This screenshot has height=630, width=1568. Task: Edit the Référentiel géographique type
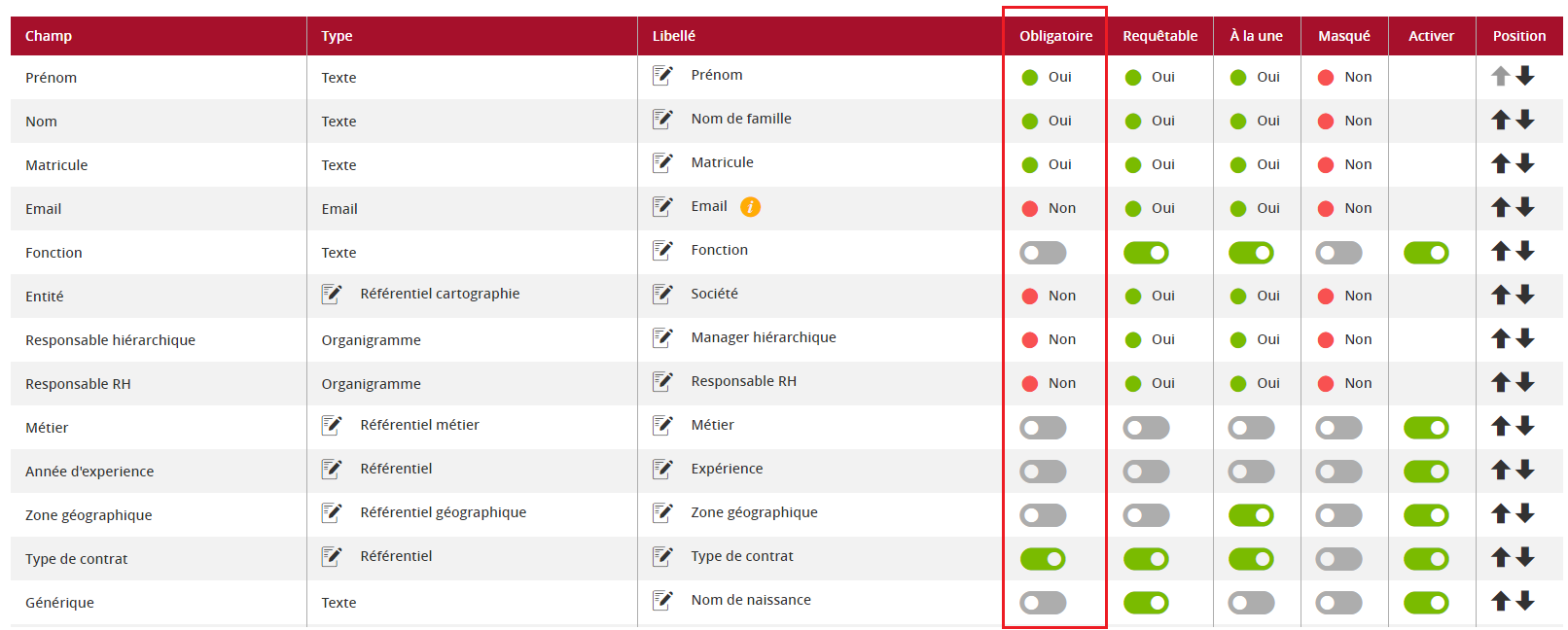pyautogui.click(x=332, y=512)
